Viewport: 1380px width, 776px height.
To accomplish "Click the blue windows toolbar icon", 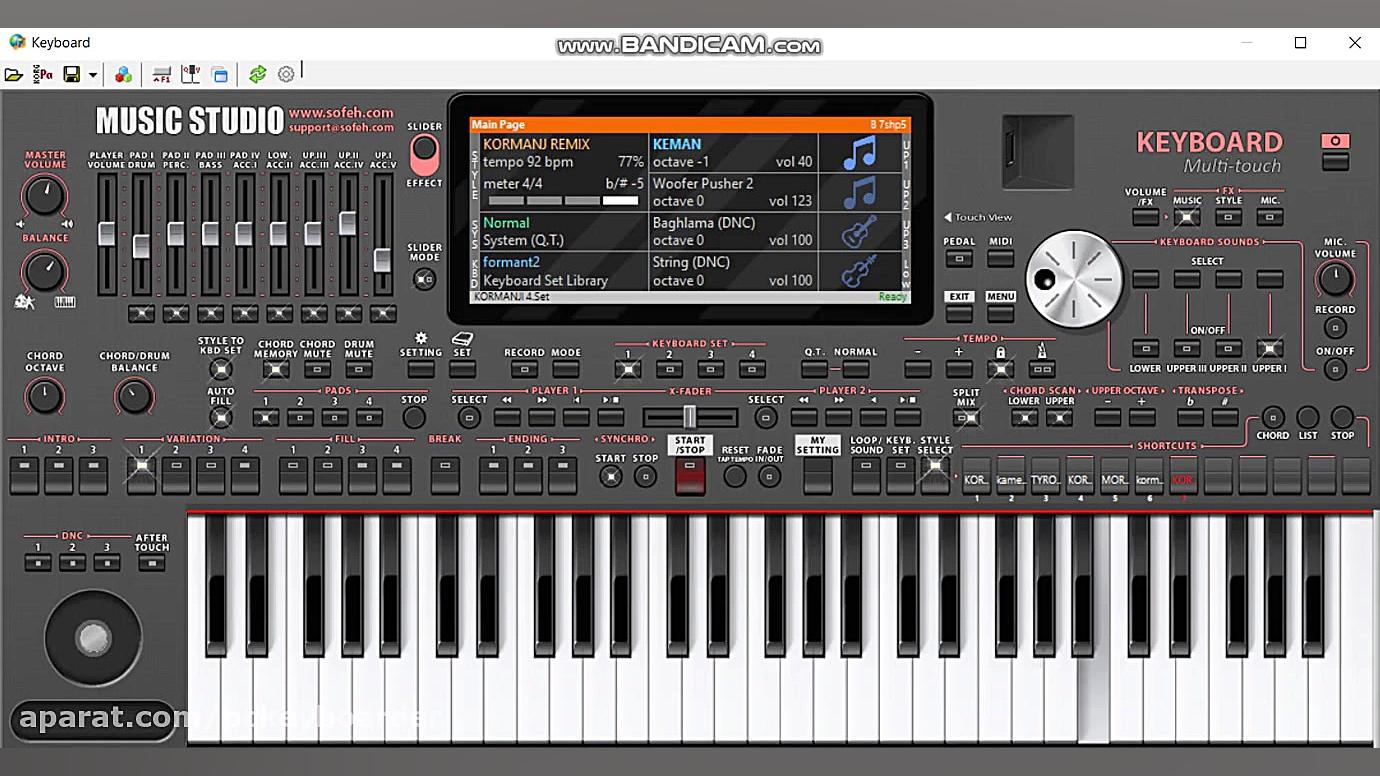I will coord(219,74).
